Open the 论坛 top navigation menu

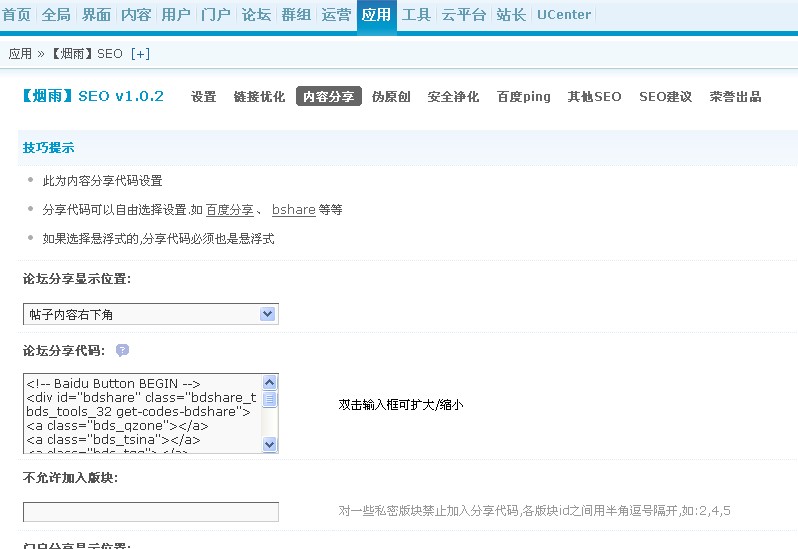pos(256,15)
